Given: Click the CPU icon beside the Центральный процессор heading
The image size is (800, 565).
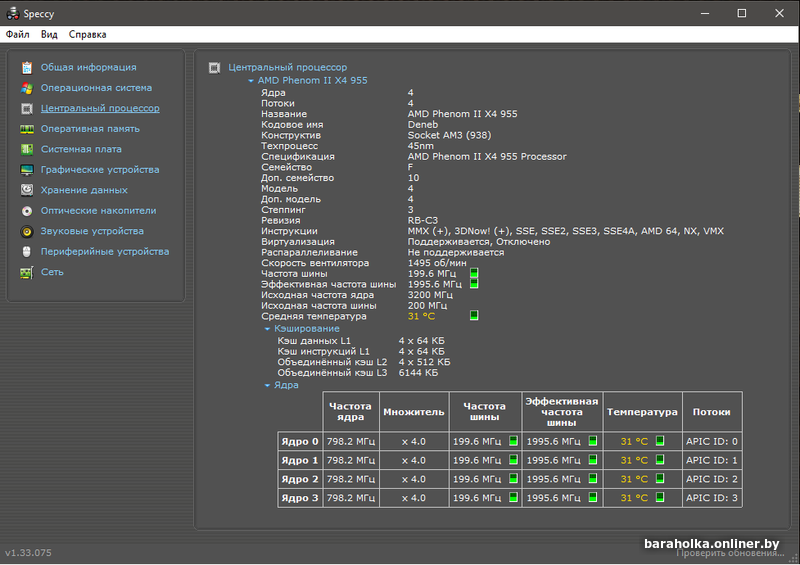Looking at the screenshot, I should click(214, 67).
